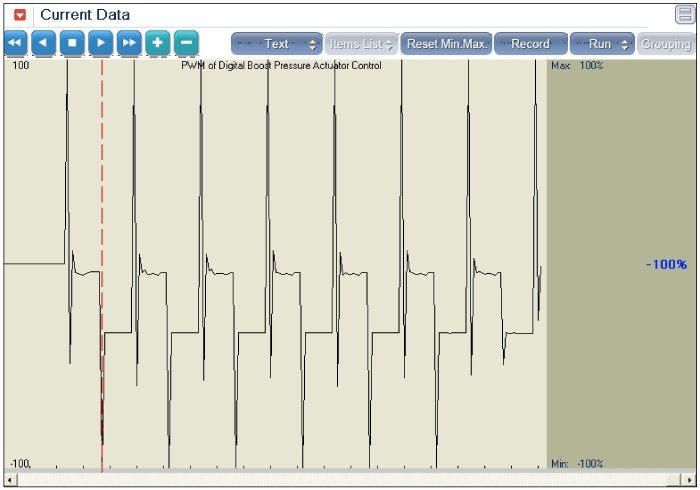700x490 pixels.
Task: Click the Current Data title text
Action: (x=85, y=15)
